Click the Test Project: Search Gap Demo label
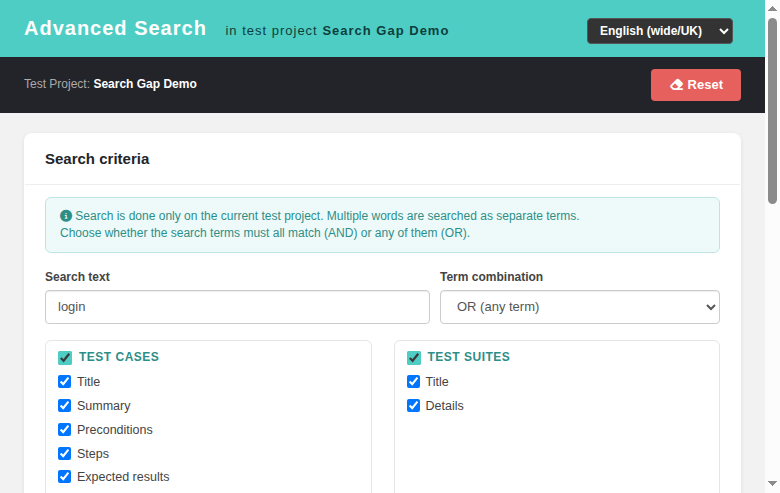Viewport: 780px width, 493px height. click(110, 84)
